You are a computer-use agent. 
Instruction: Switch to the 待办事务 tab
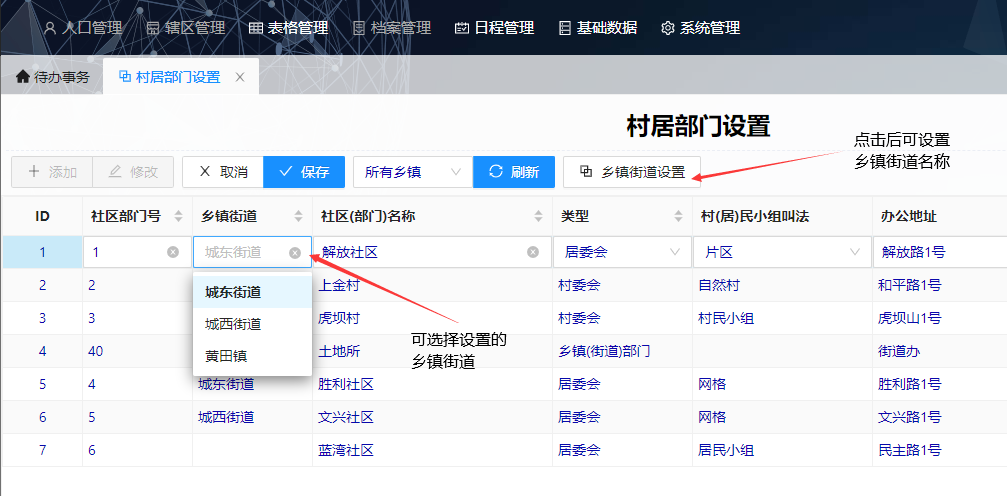[x=52, y=77]
